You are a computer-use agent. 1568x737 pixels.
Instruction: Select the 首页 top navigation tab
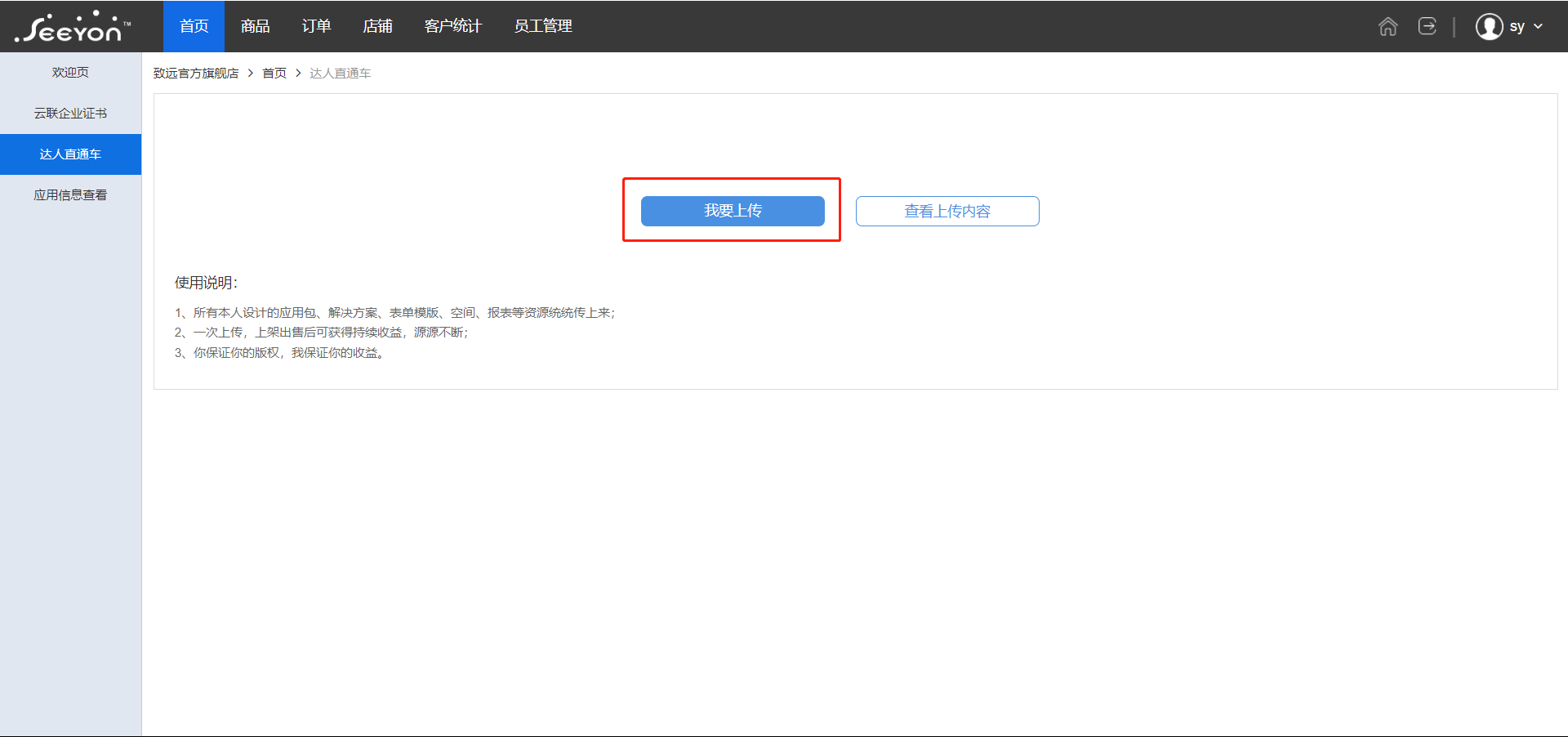pos(194,26)
